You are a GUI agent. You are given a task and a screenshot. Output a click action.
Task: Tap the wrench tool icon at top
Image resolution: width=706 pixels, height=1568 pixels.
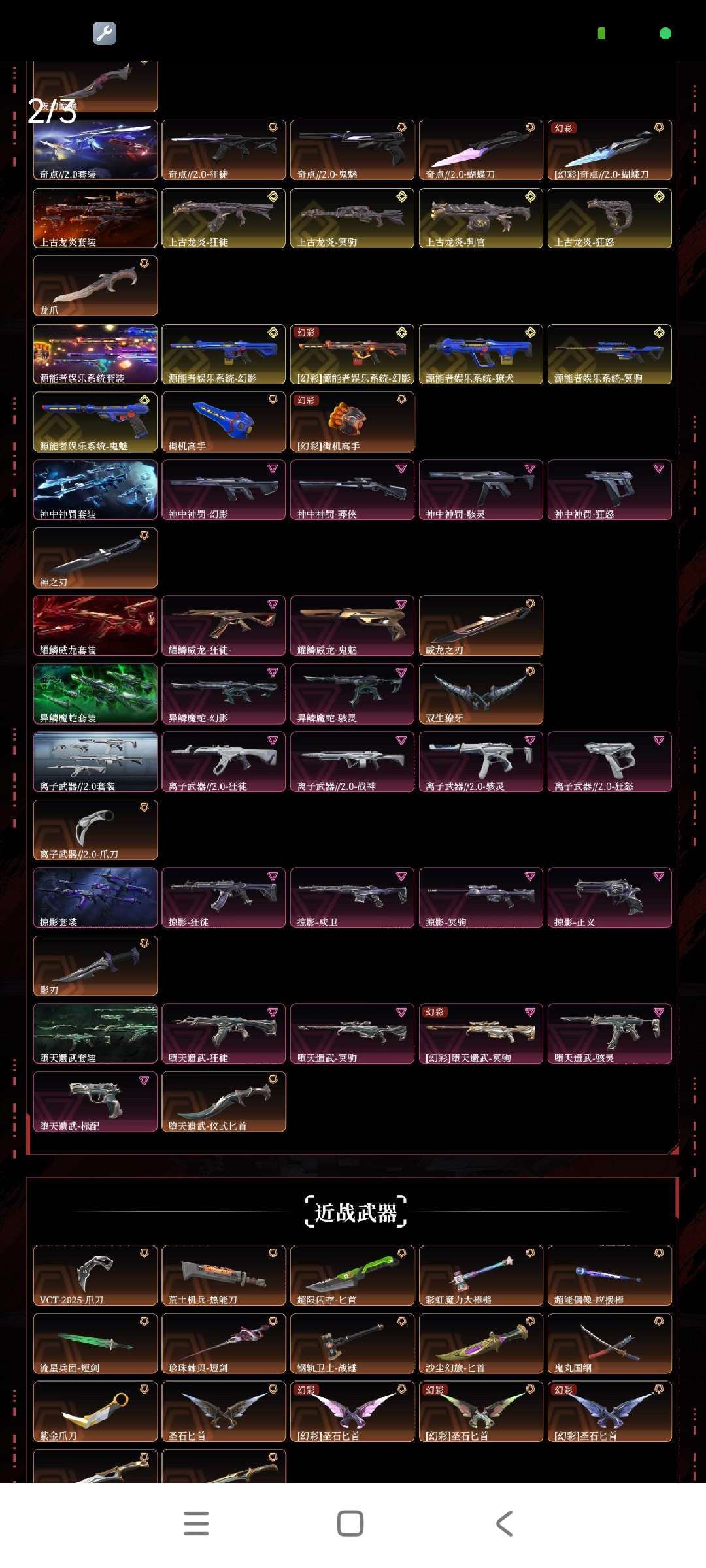click(105, 33)
